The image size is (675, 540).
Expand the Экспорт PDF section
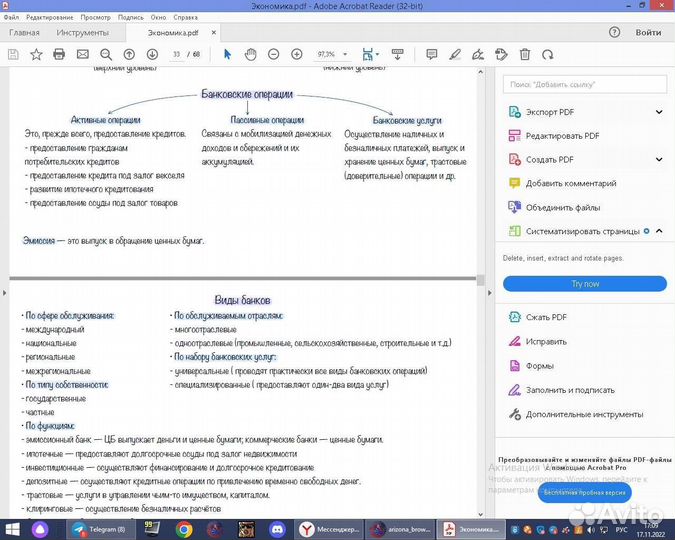point(659,111)
